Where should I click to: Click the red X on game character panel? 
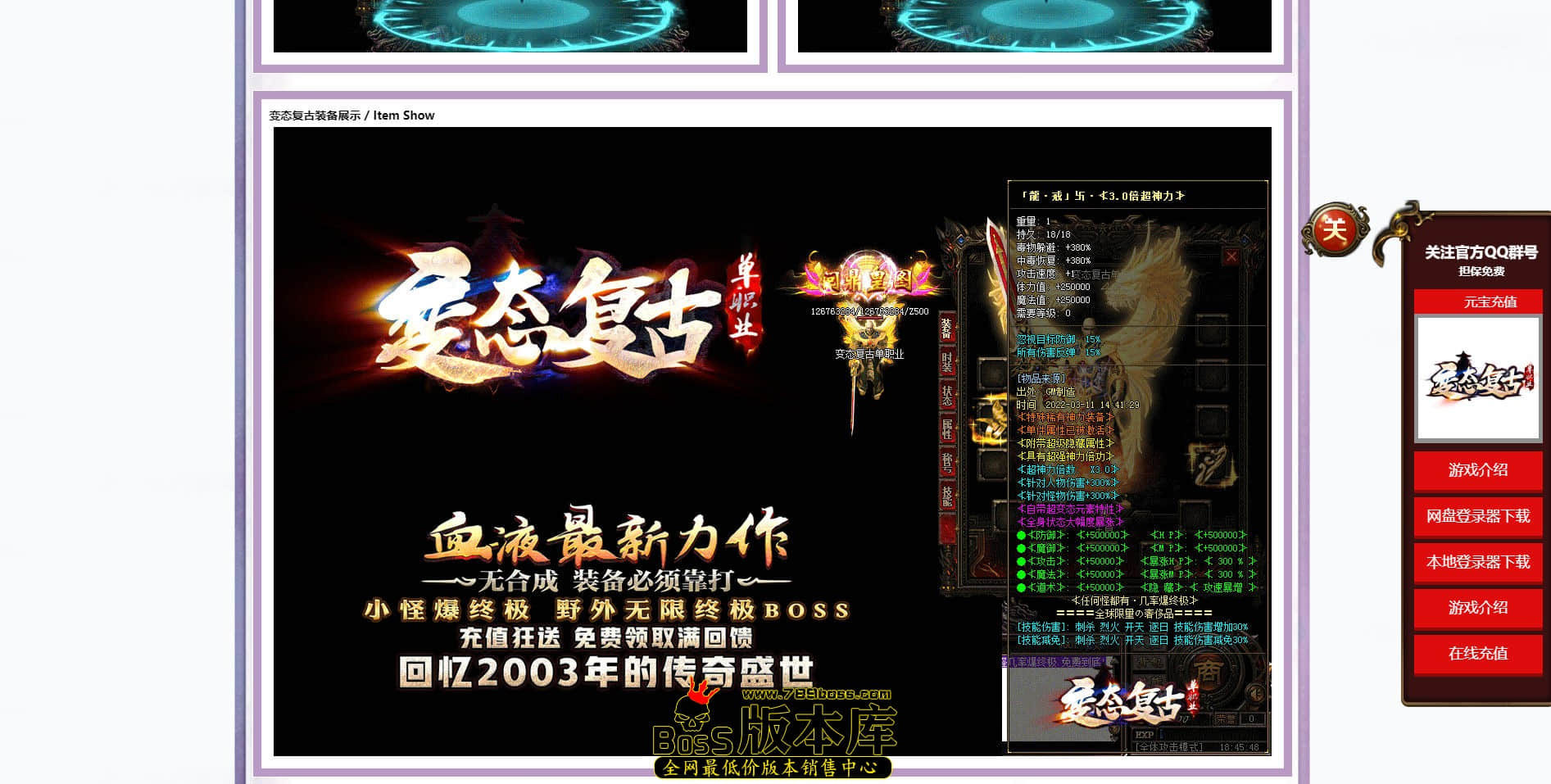[x=1231, y=257]
